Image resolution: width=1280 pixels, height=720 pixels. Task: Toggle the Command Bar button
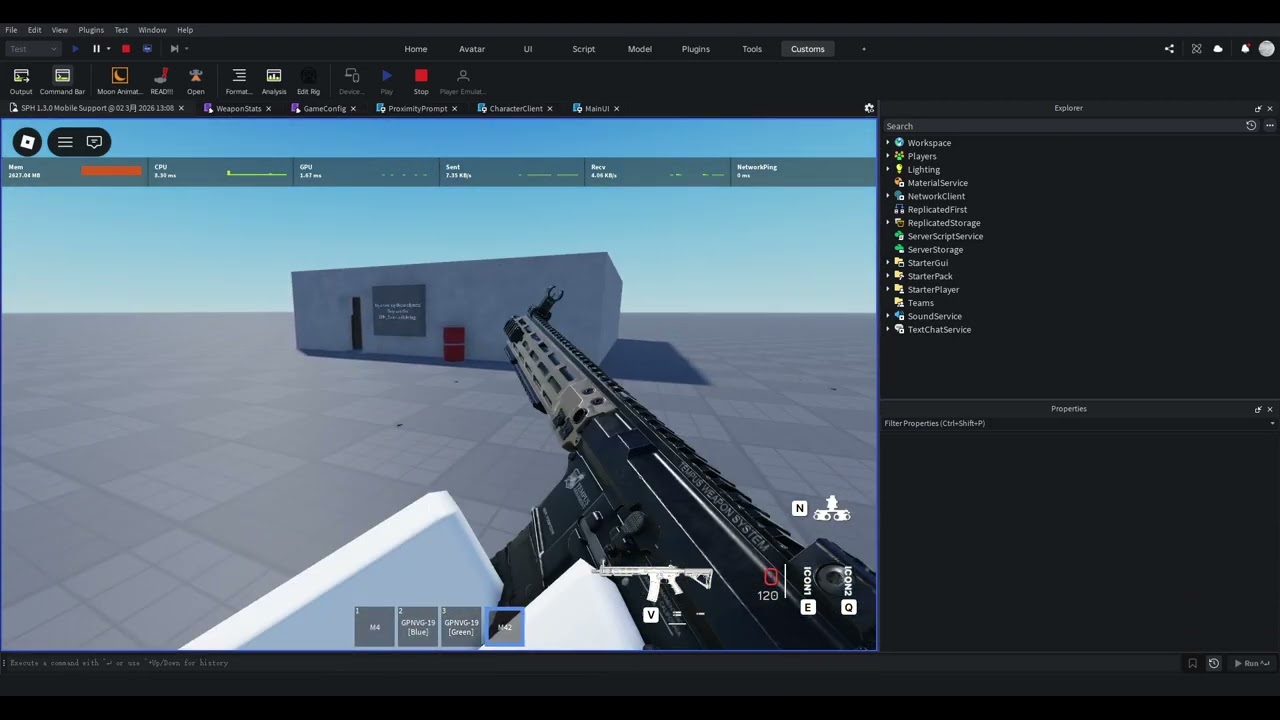point(62,81)
